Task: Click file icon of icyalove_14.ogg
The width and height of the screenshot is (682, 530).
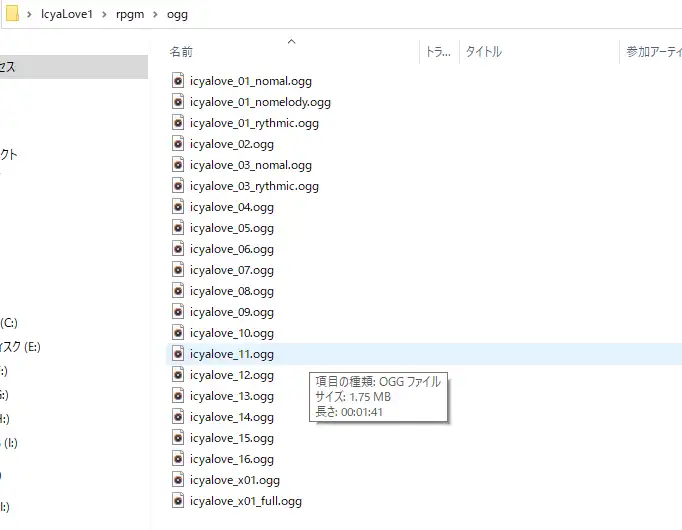Action: (x=178, y=417)
